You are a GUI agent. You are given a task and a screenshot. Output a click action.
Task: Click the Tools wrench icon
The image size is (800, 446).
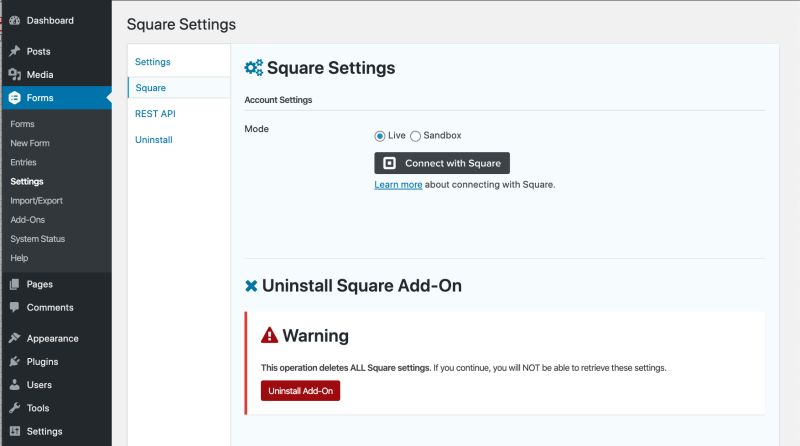point(15,408)
